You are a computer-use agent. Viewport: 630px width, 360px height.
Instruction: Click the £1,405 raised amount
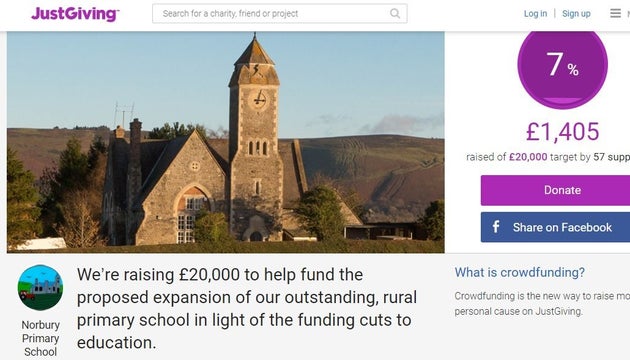(562, 132)
